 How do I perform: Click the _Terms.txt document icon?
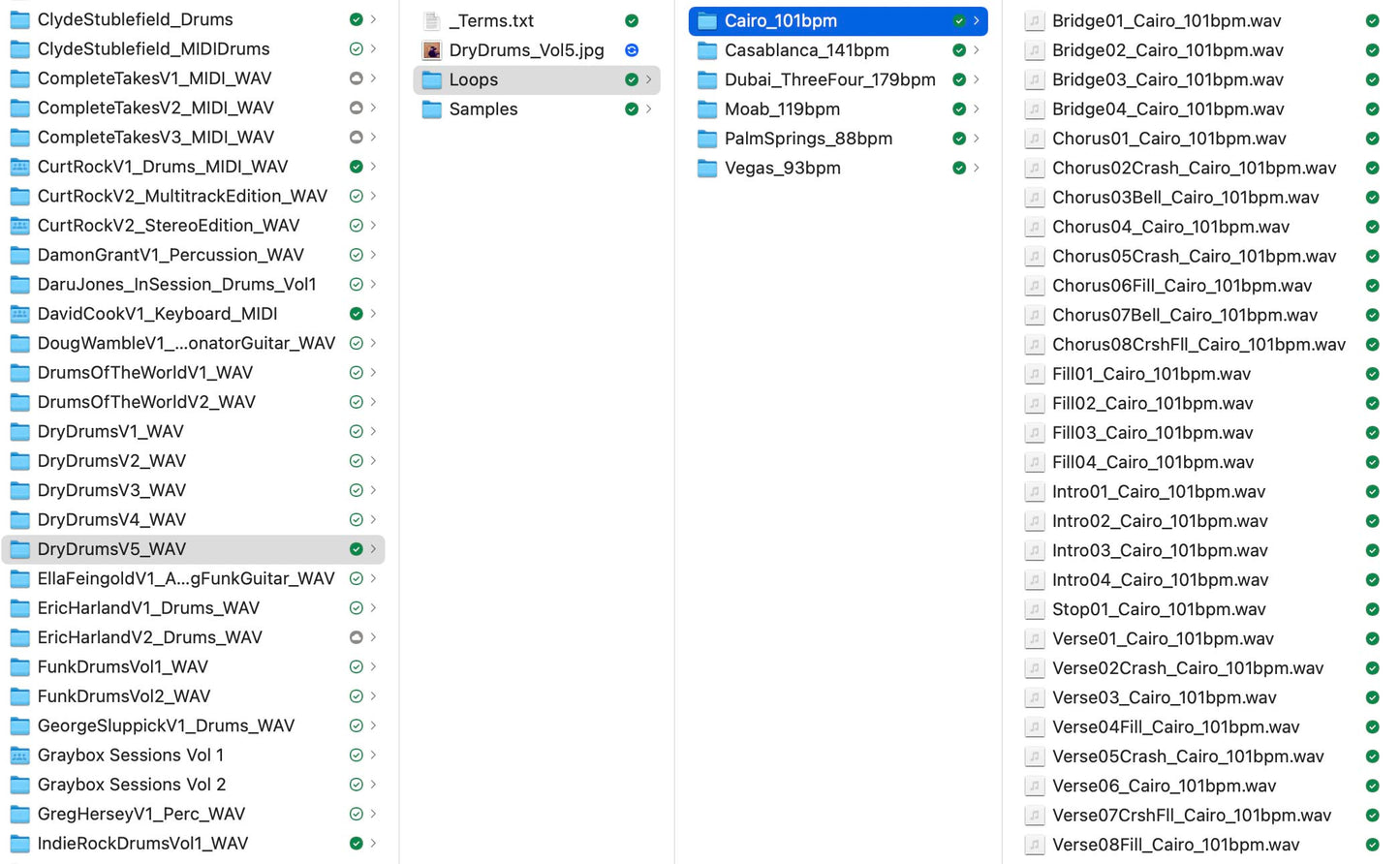432,20
